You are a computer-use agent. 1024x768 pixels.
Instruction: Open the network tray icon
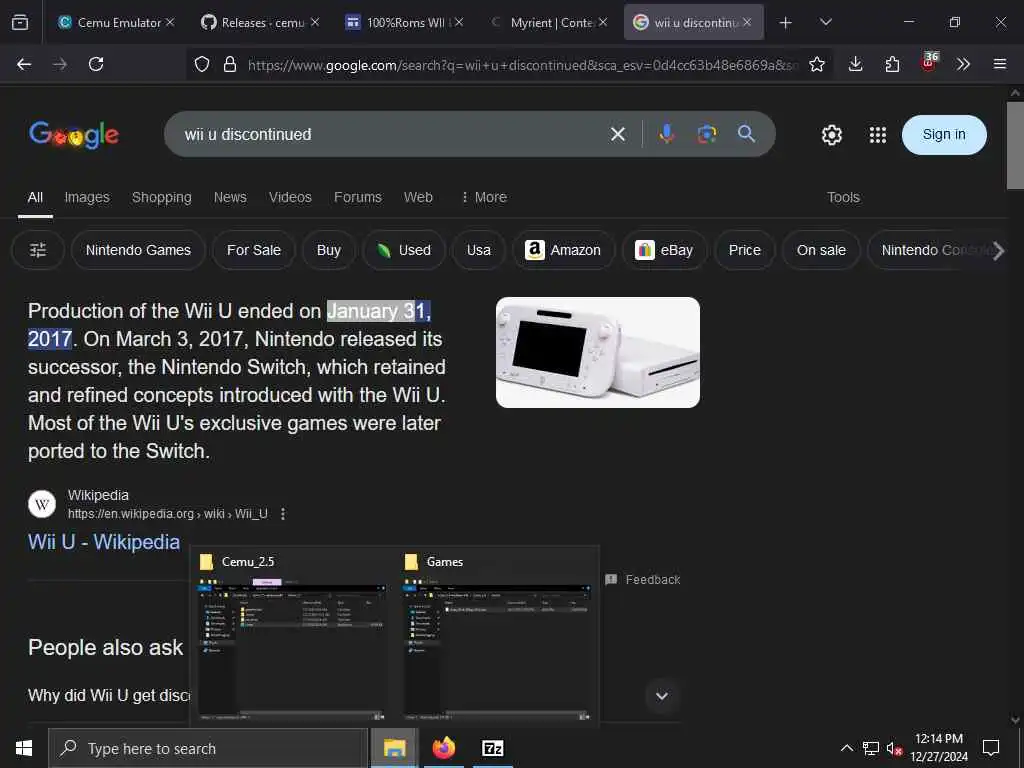870,748
